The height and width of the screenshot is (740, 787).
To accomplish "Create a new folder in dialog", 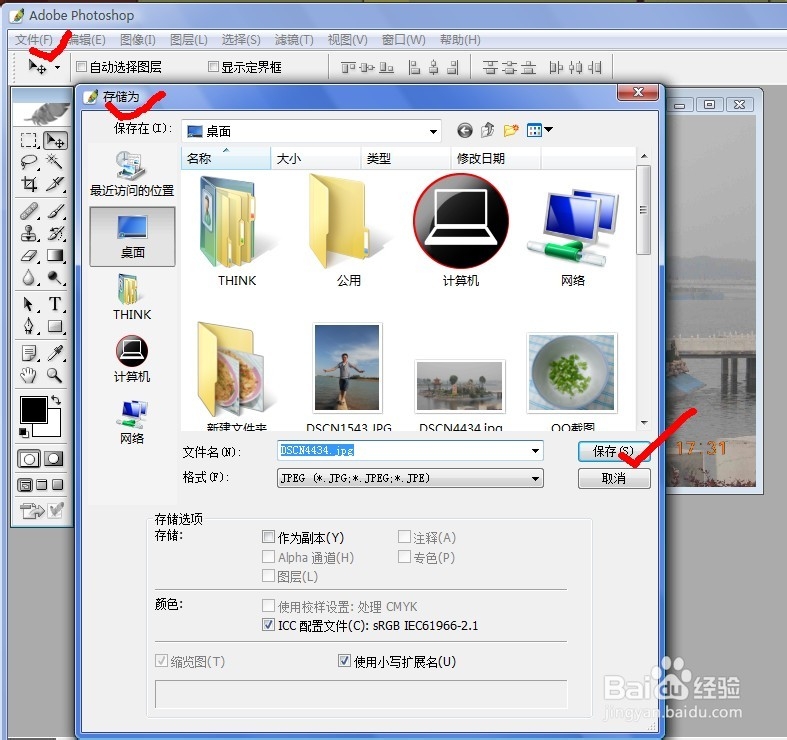I will (510, 131).
